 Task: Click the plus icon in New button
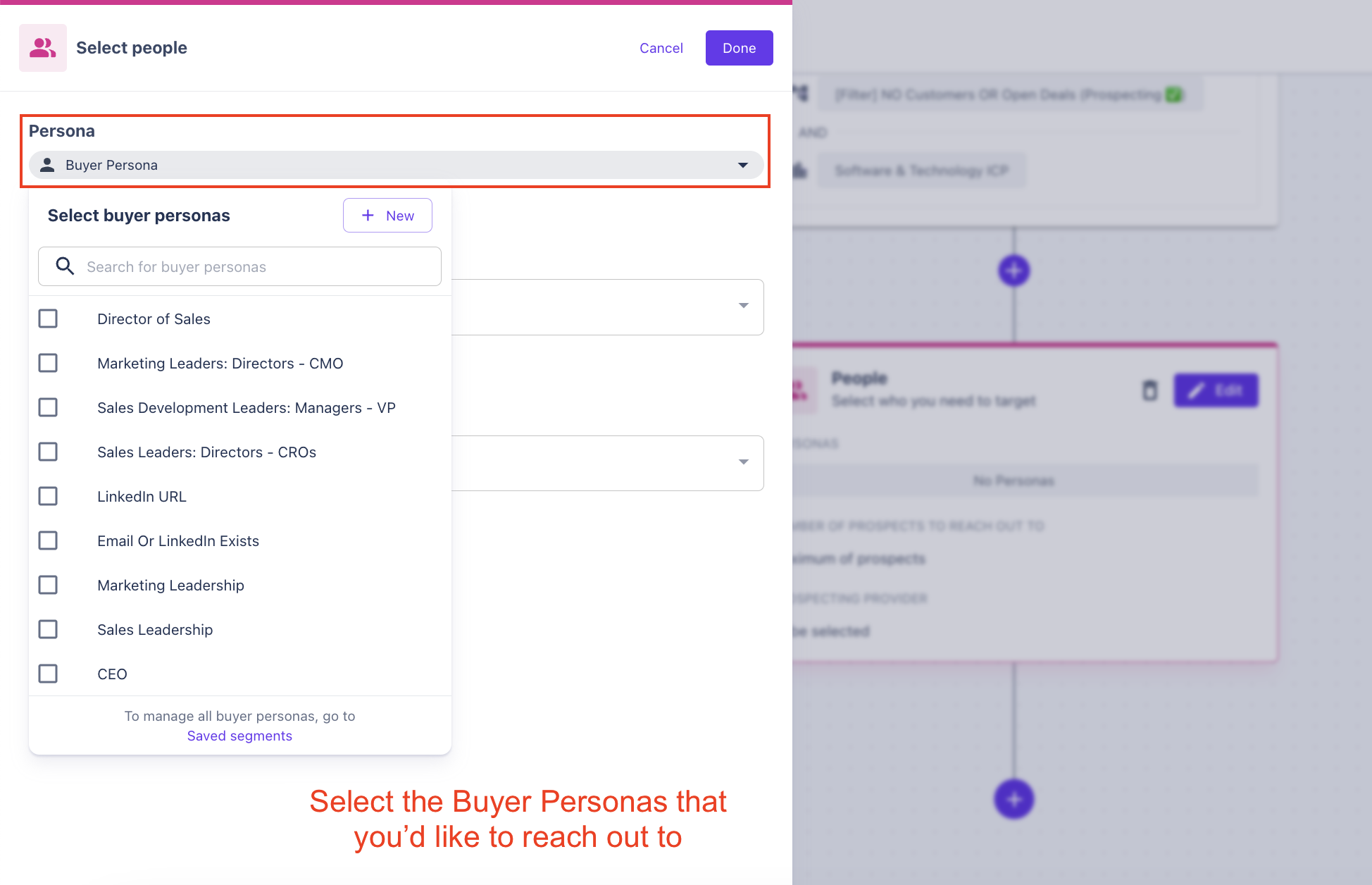[368, 216]
